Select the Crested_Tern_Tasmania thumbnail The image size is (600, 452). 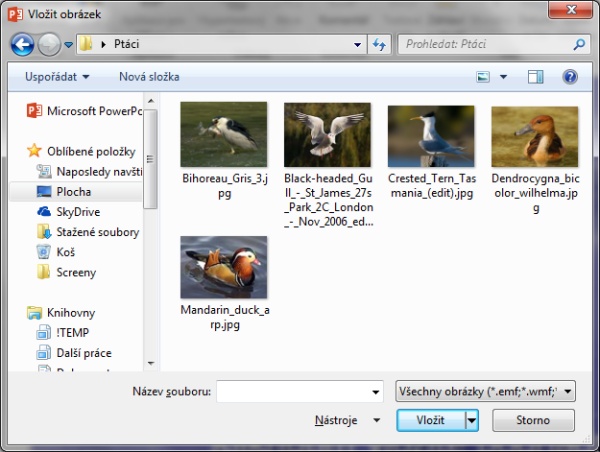431,136
